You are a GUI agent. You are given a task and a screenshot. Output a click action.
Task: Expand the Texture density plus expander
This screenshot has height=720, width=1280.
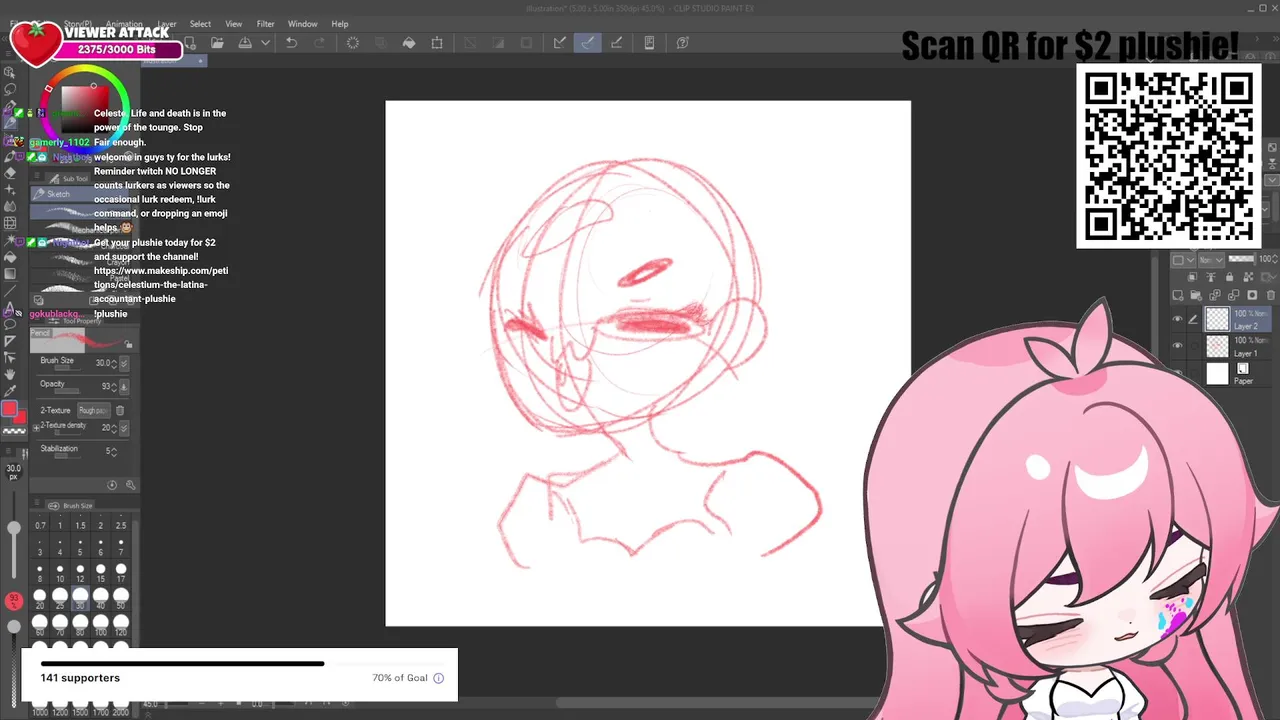(36, 428)
